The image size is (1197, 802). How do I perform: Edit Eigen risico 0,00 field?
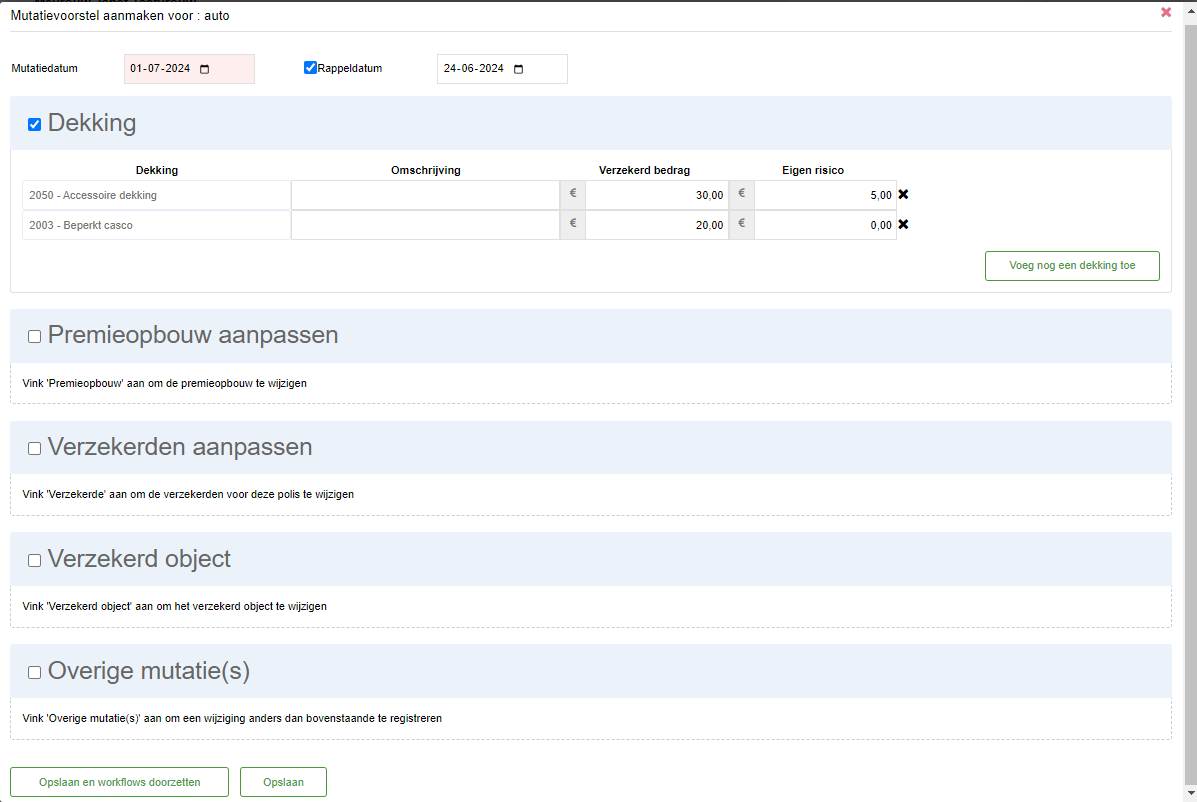(825, 225)
